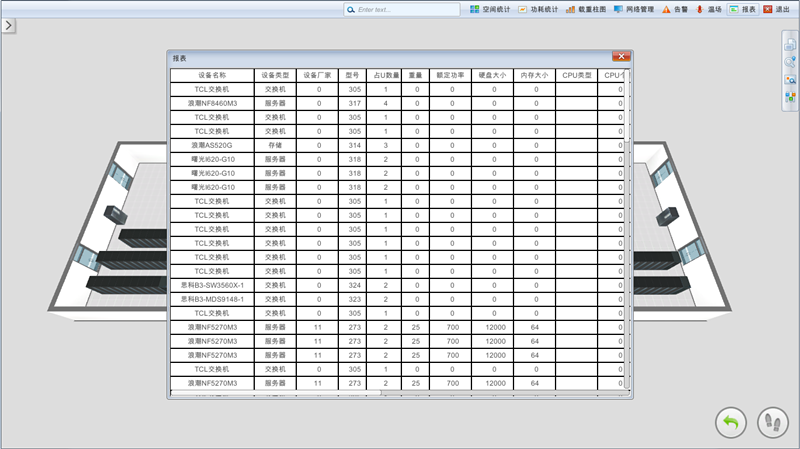The width and height of the screenshot is (800, 449).
Task: Click the 退出 exit button
Action: pos(776,9)
